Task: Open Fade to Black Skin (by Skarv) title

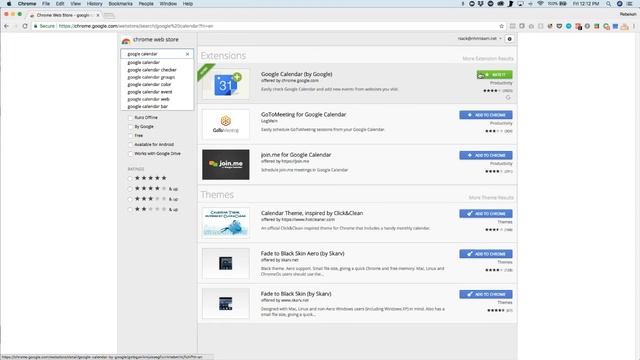Action: tap(296, 294)
